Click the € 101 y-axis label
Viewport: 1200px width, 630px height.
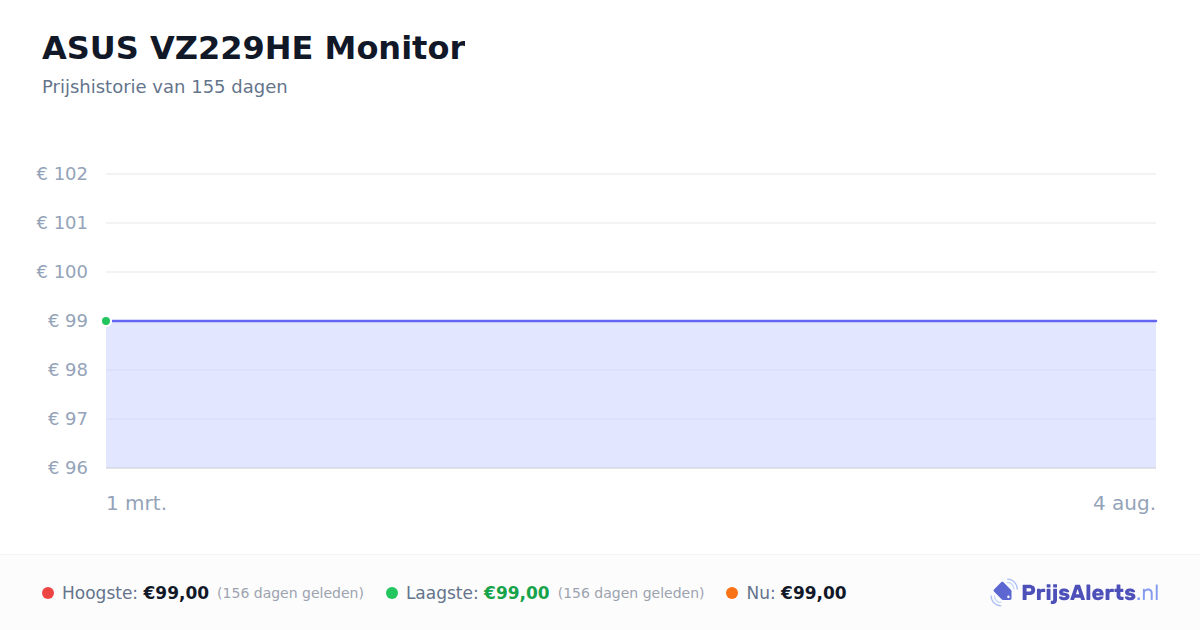click(62, 223)
